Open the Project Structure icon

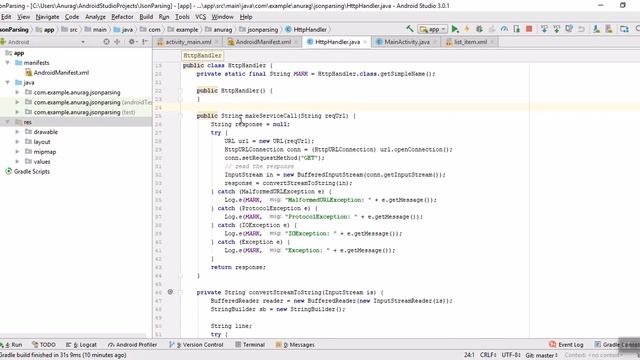(624, 29)
